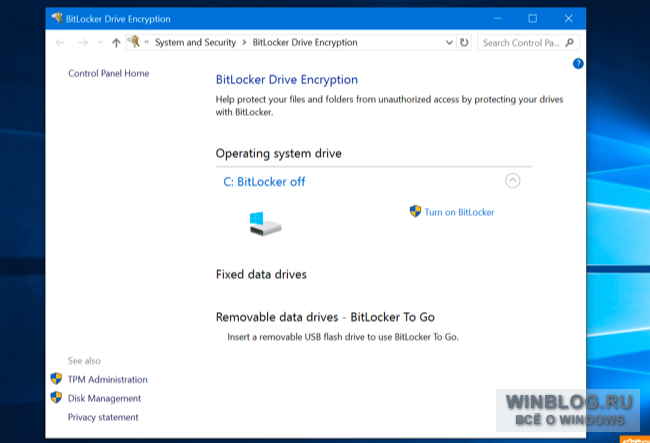Click the breadcrumb overflow chevron
650x443 pixels.
point(146,42)
